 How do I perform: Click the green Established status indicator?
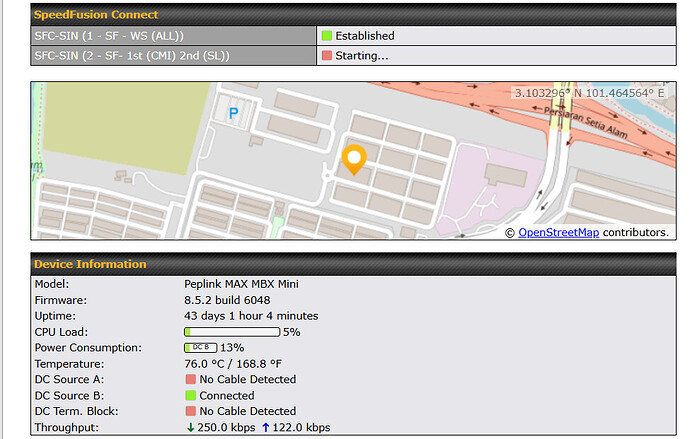[x=327, y=36]
